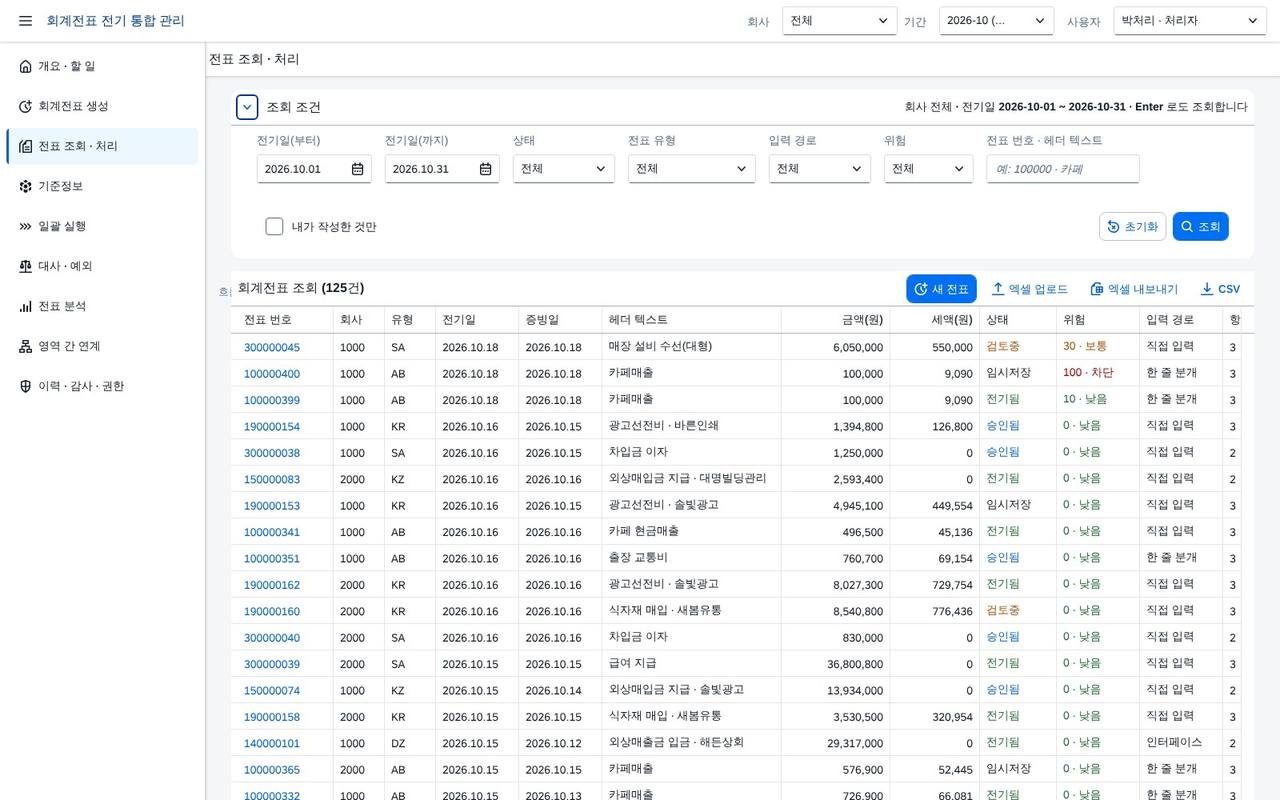Image resolution: width=1280 pixels, height=800 pixels.
Task: Click the 영역 간 연계 hierarchy icon
Action: pos(26,346)
